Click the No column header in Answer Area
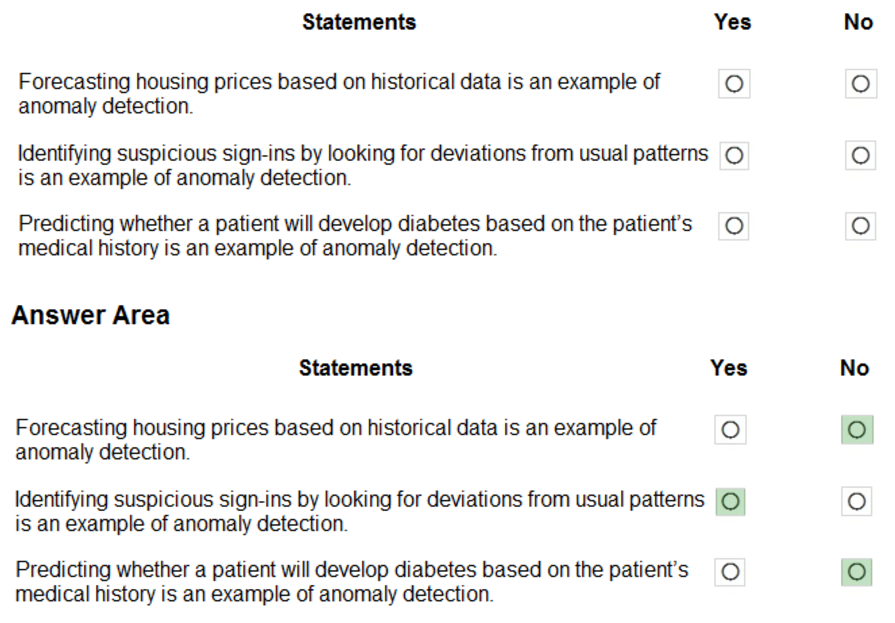The image size is (895, 623). 854,368
